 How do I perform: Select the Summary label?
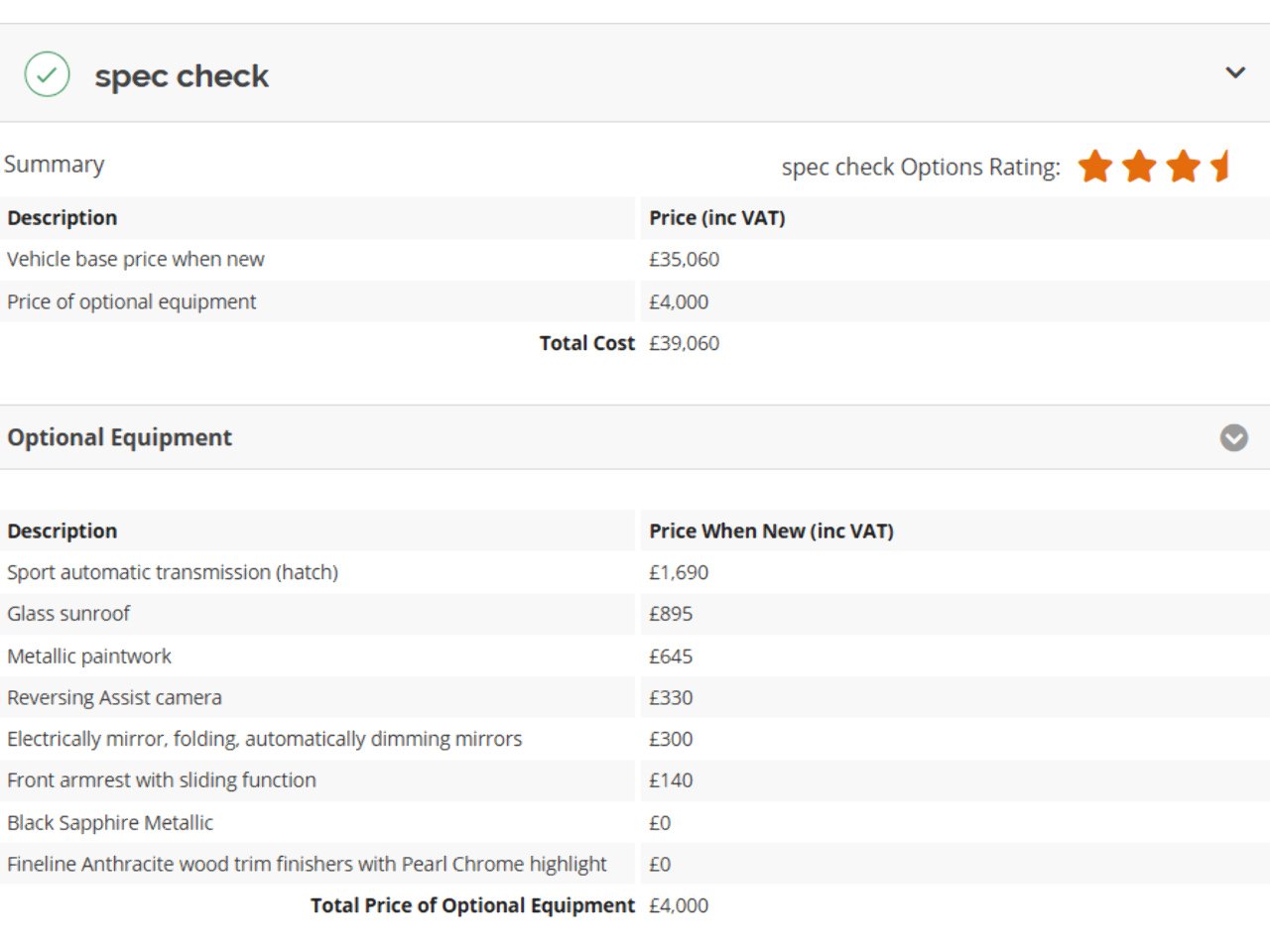(54, 164)
